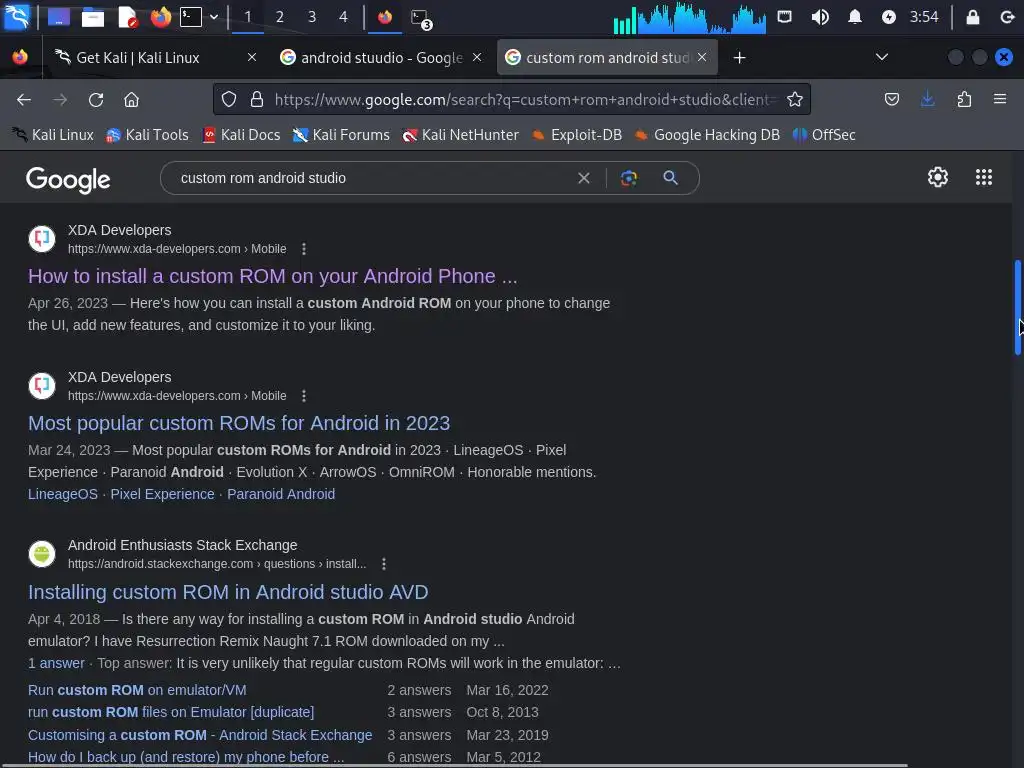Launch Firefox from the top panel
1024x768 pixels.
160,17
